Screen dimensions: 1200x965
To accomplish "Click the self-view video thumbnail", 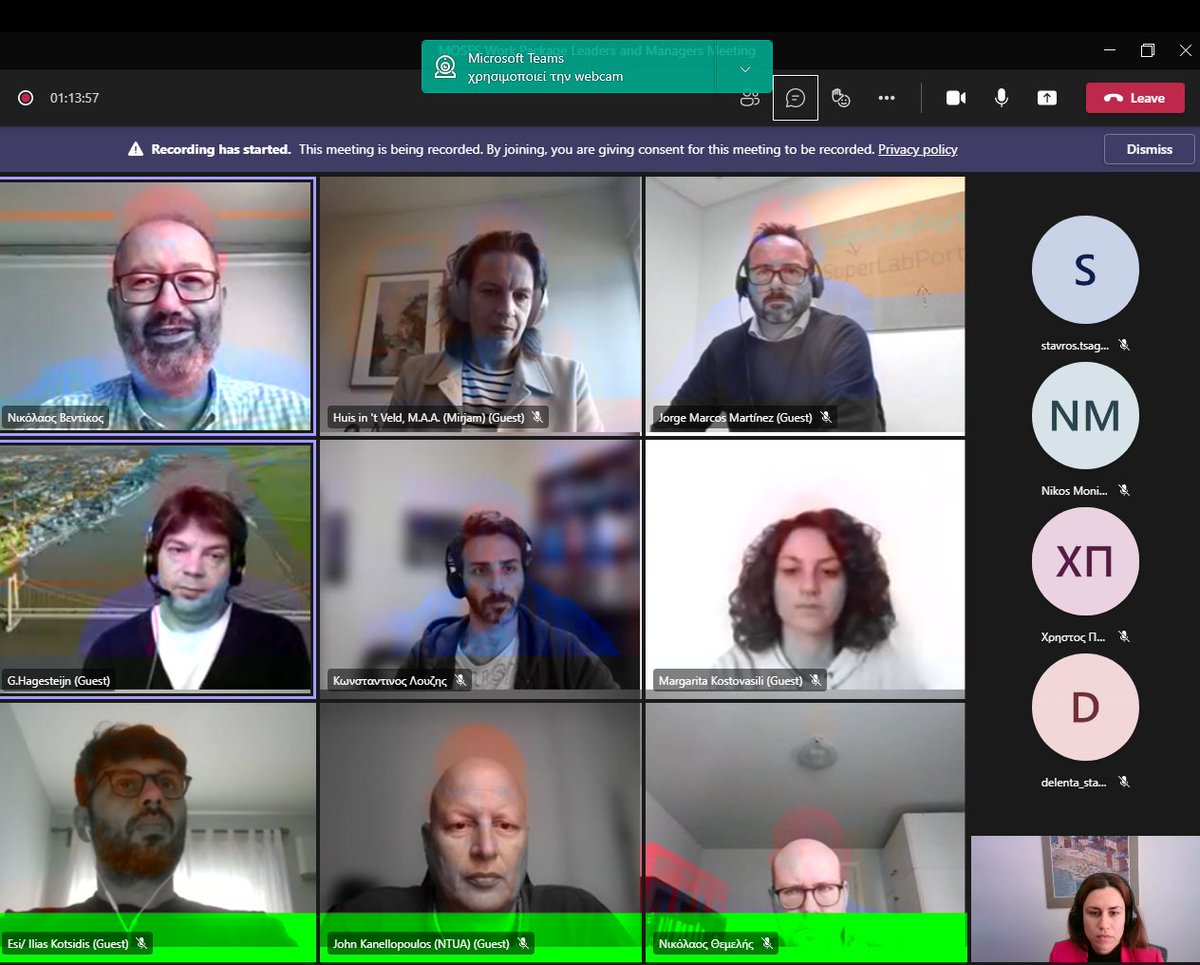I will coord(1085,899).
